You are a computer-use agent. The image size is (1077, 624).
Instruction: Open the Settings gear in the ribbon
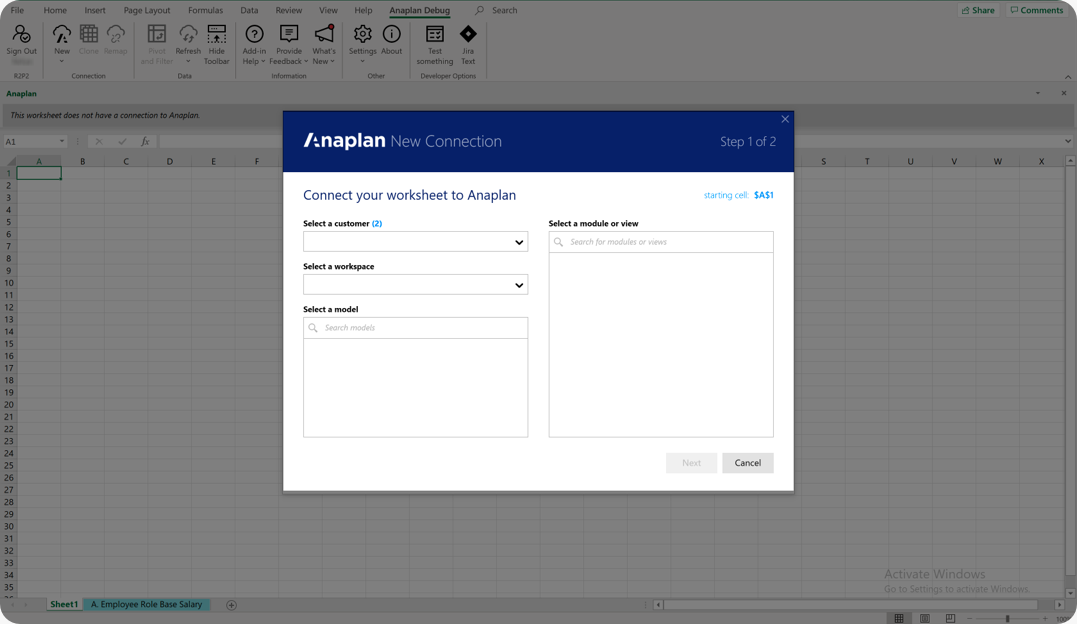pyautogui.click(x=362, y=34)
